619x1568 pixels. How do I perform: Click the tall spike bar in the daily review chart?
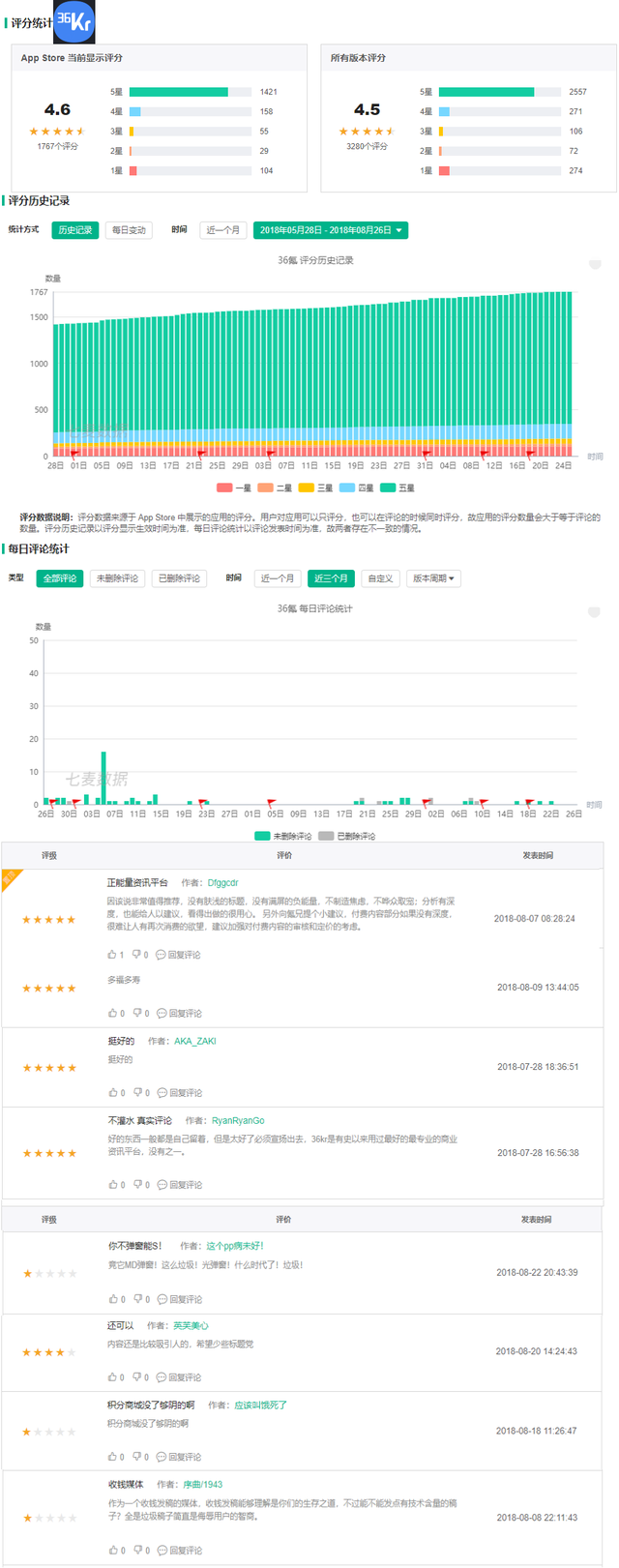click(x=103, y=779)
